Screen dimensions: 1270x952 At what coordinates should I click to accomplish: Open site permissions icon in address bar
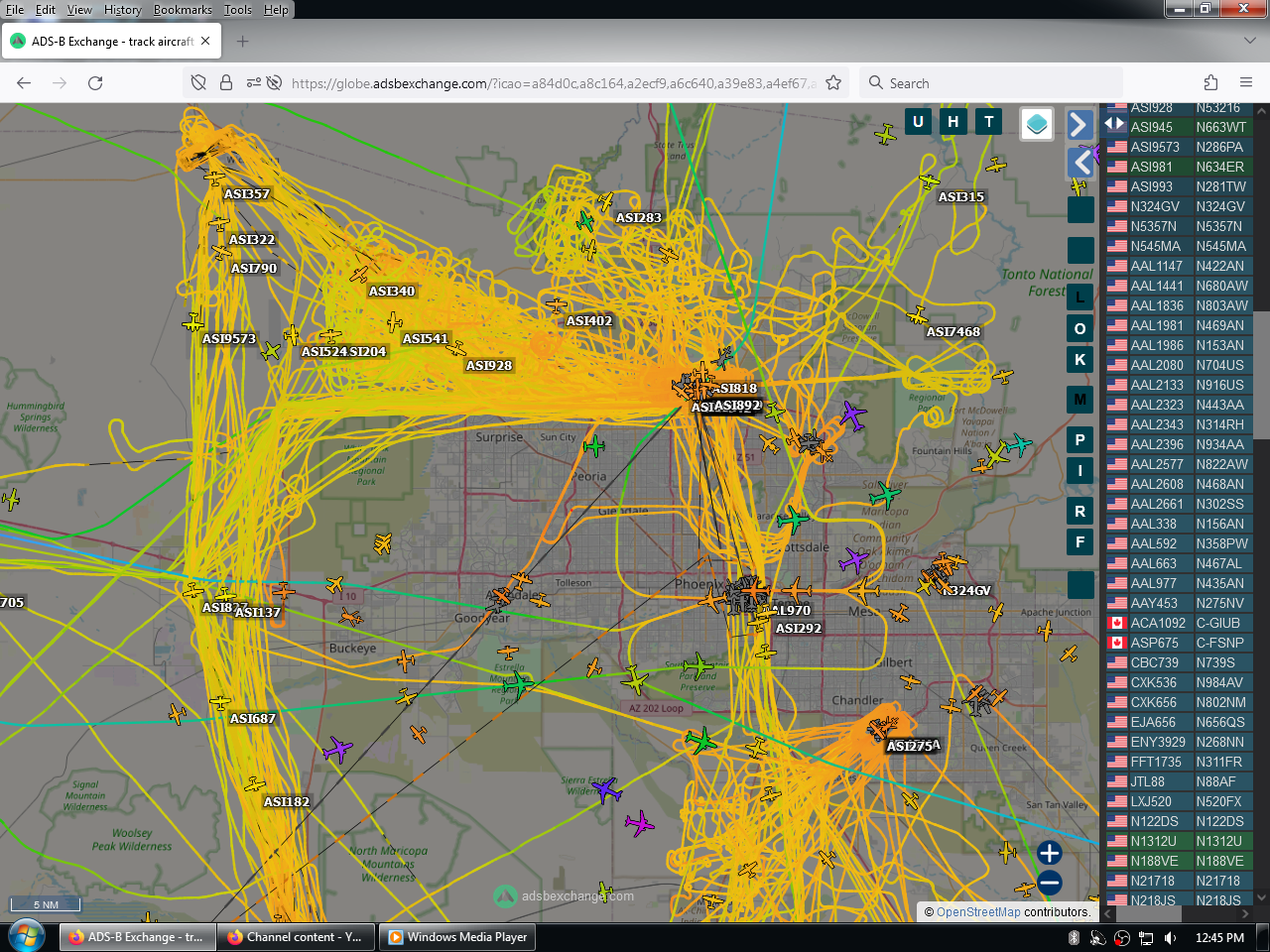254,83
